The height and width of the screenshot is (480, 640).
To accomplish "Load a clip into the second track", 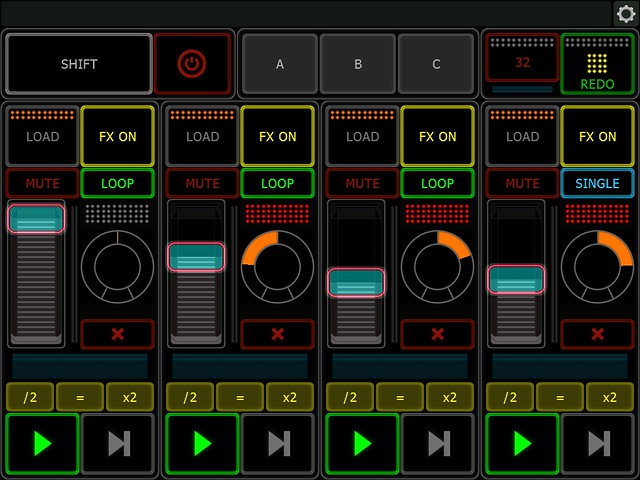I will pyautogui.click(x=202, y=136).
